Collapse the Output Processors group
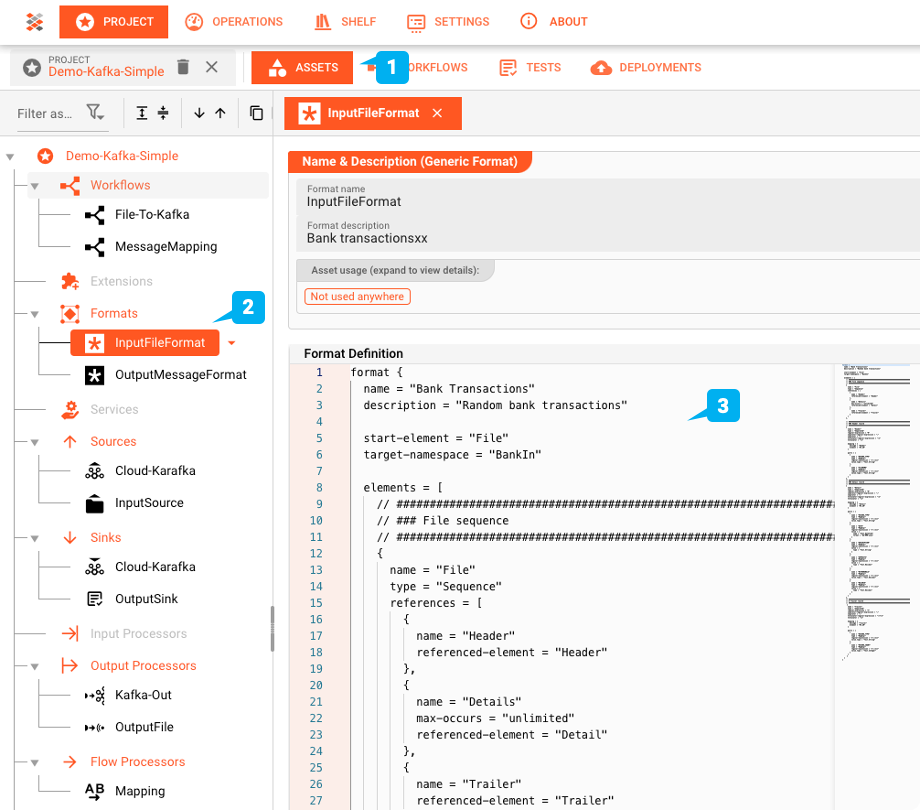920x810 pixels. point(35,666)
